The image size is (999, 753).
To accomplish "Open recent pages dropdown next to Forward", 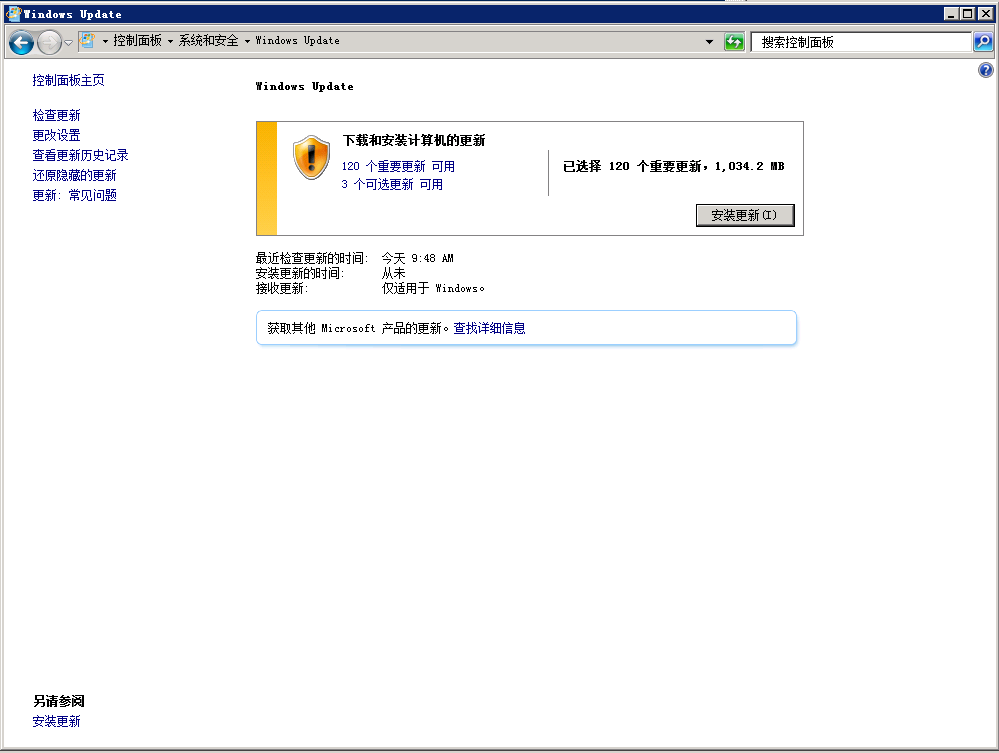I will point(68,43).
